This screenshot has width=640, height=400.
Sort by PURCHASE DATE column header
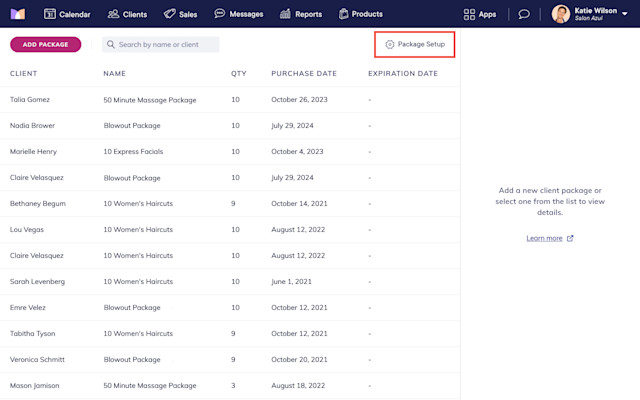coord(304,73)
